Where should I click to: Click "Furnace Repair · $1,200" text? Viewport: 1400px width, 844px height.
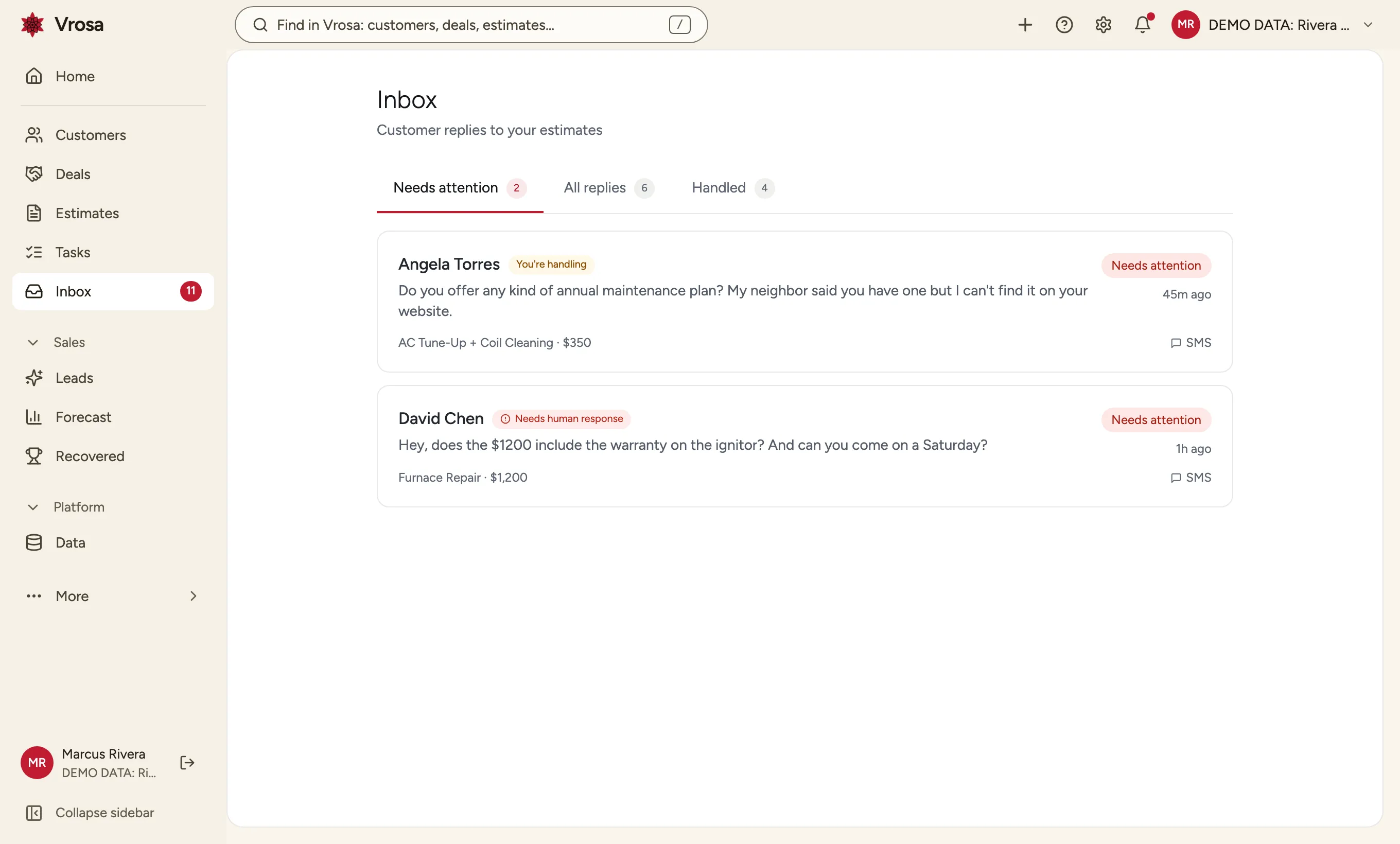click(463, 477)
